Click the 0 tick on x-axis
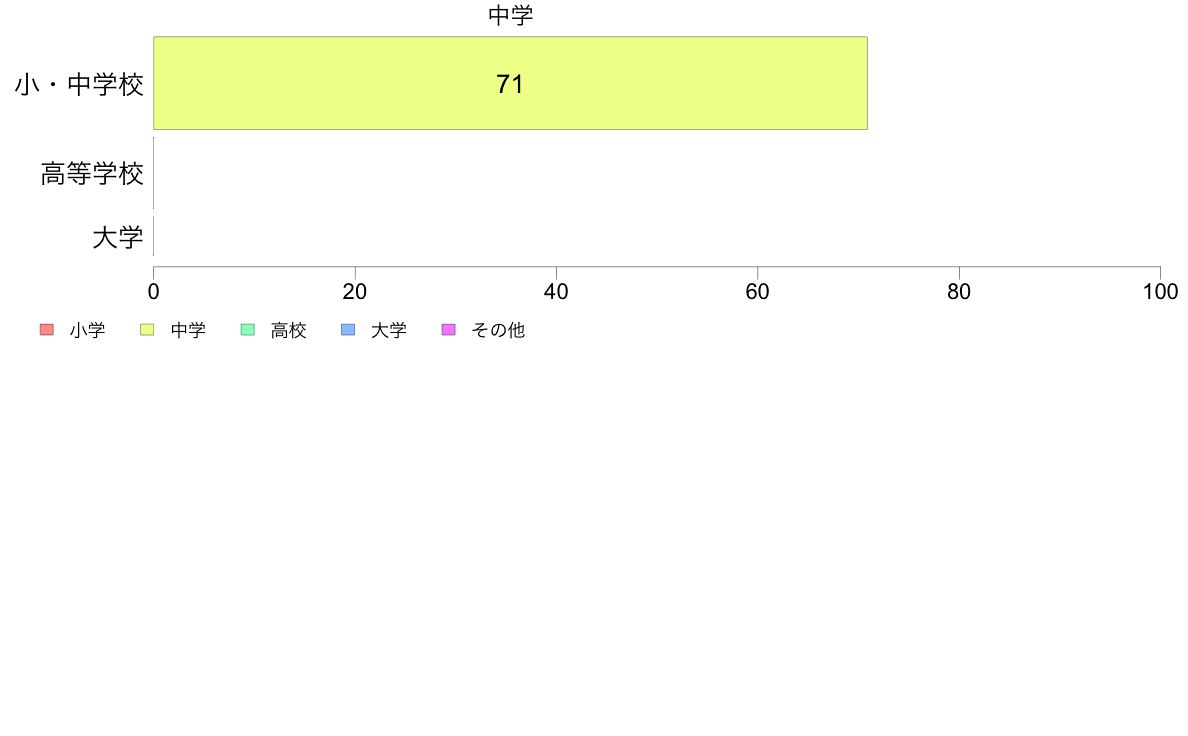This screenshot has height=736, width=1188. [x=154, y=292]
